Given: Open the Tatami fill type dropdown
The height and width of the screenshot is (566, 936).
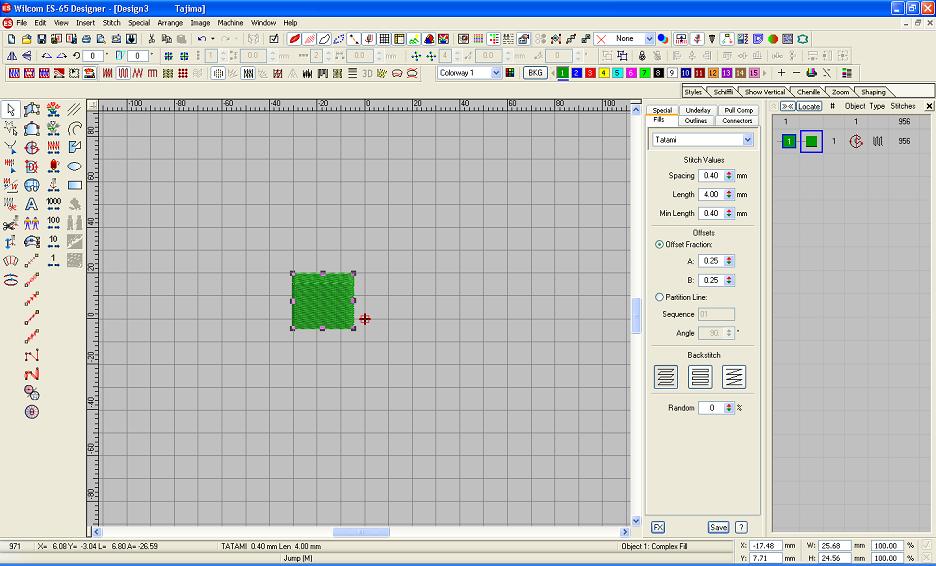Looking at the screenshot, I should pos(747,140).
